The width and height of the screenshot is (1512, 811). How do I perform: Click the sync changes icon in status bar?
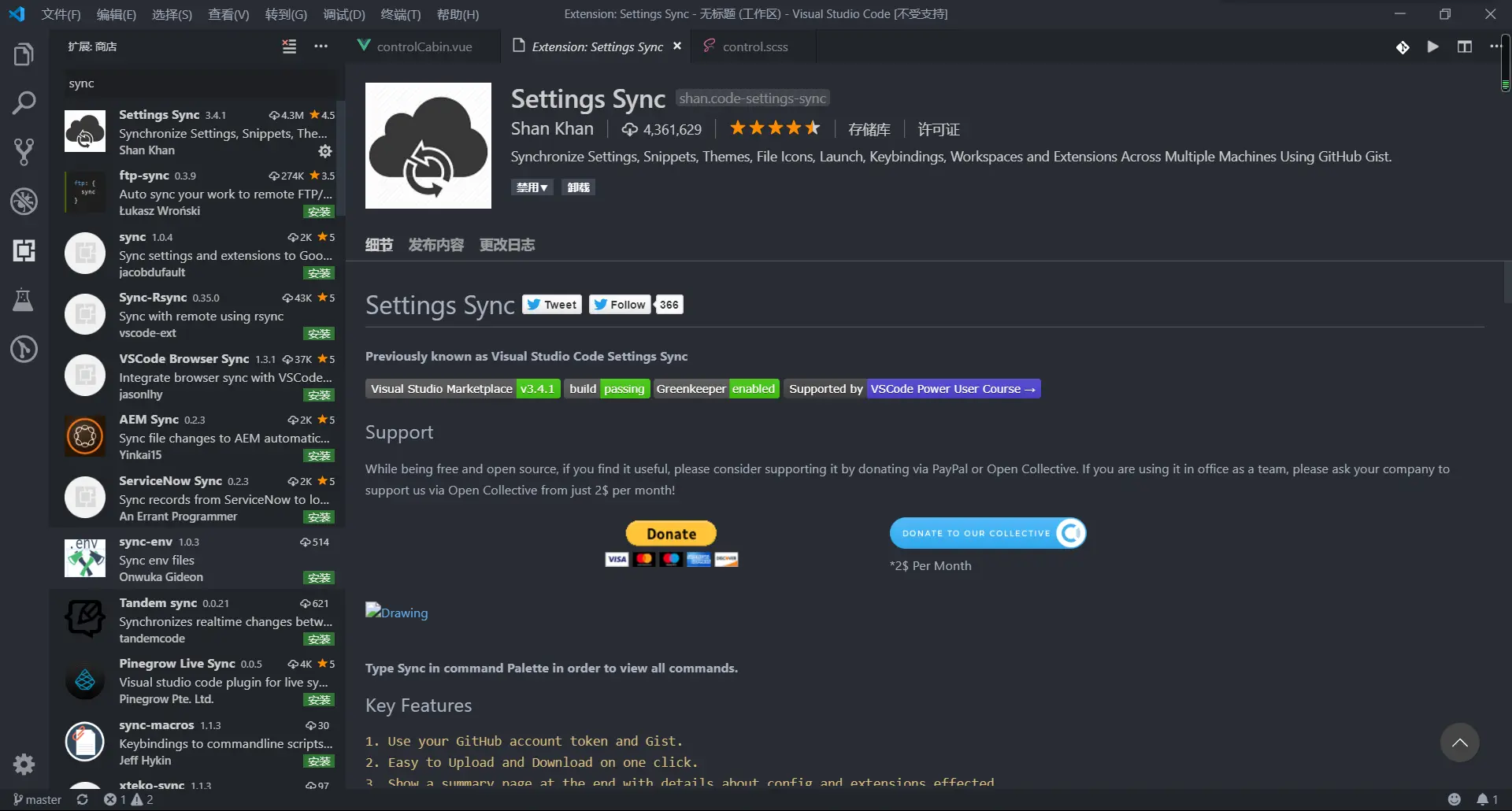point(82,799)
